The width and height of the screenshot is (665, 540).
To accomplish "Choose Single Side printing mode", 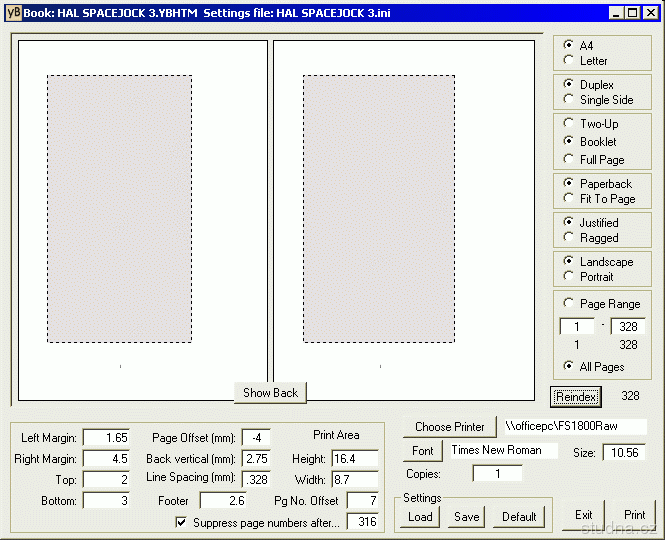I will click(x=570, y=100).
